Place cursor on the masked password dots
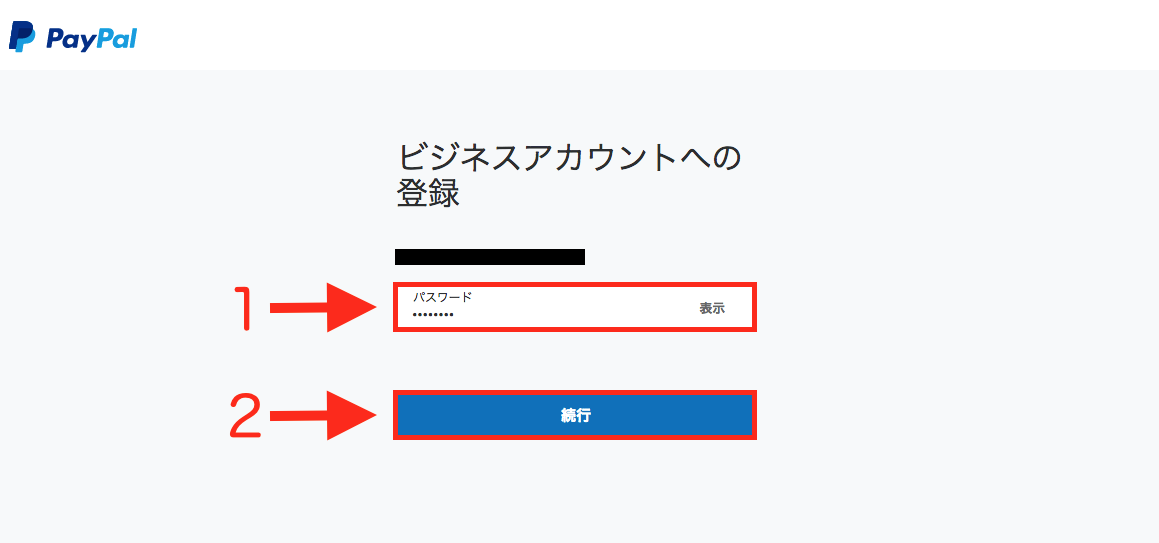1159x543 pixels. pos(433,315)
